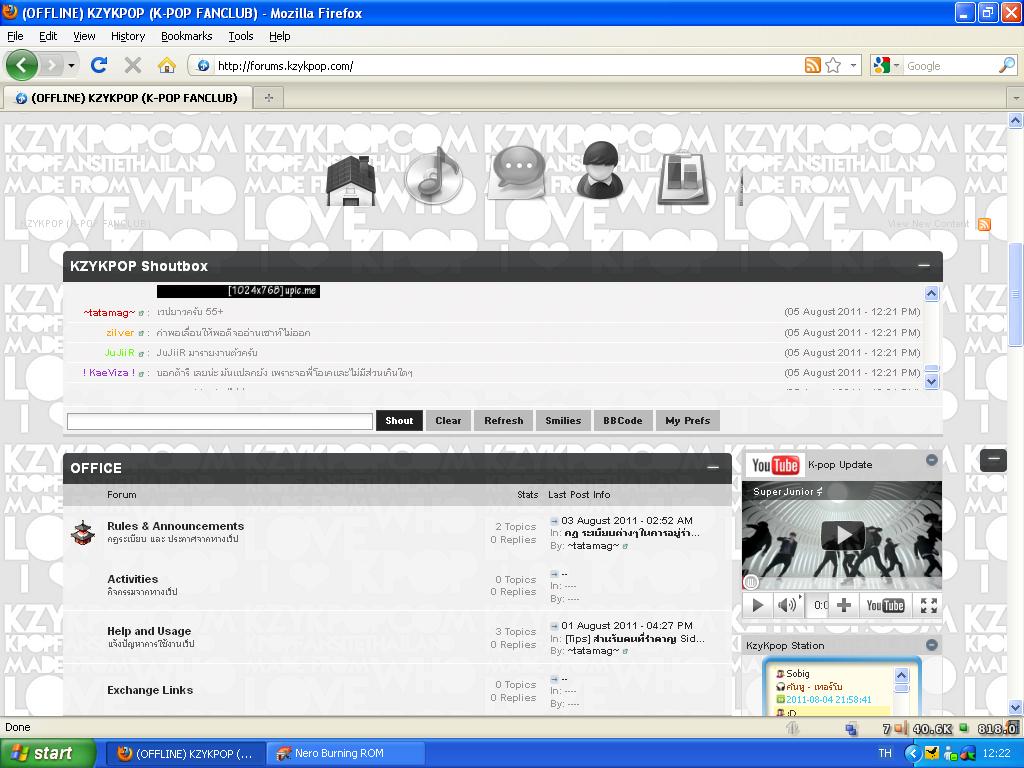Open the house home icon in forum header
Image resolution: width=1024 pixels, height=768 pixels.
351,180
